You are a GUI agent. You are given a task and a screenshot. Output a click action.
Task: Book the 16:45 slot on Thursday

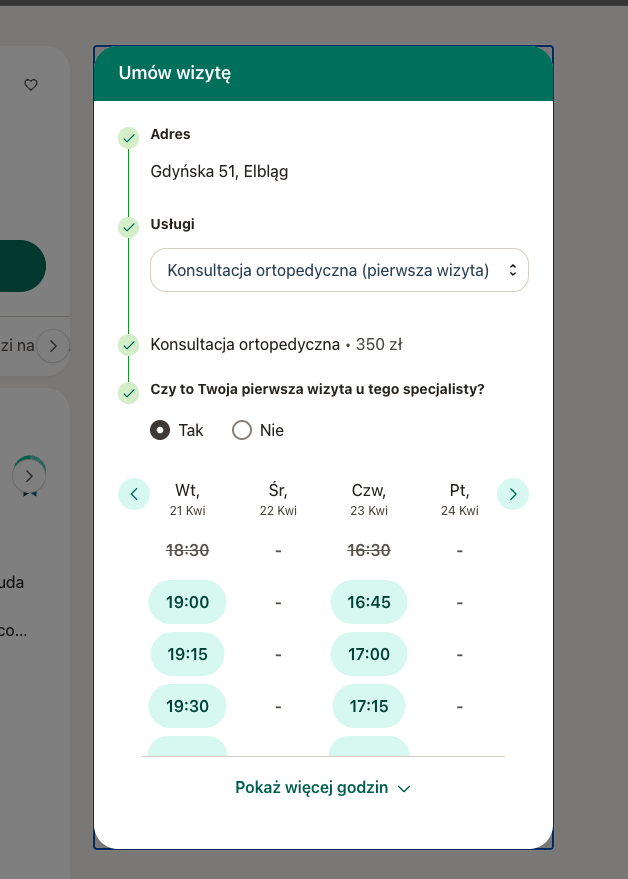tap(369, 602)
